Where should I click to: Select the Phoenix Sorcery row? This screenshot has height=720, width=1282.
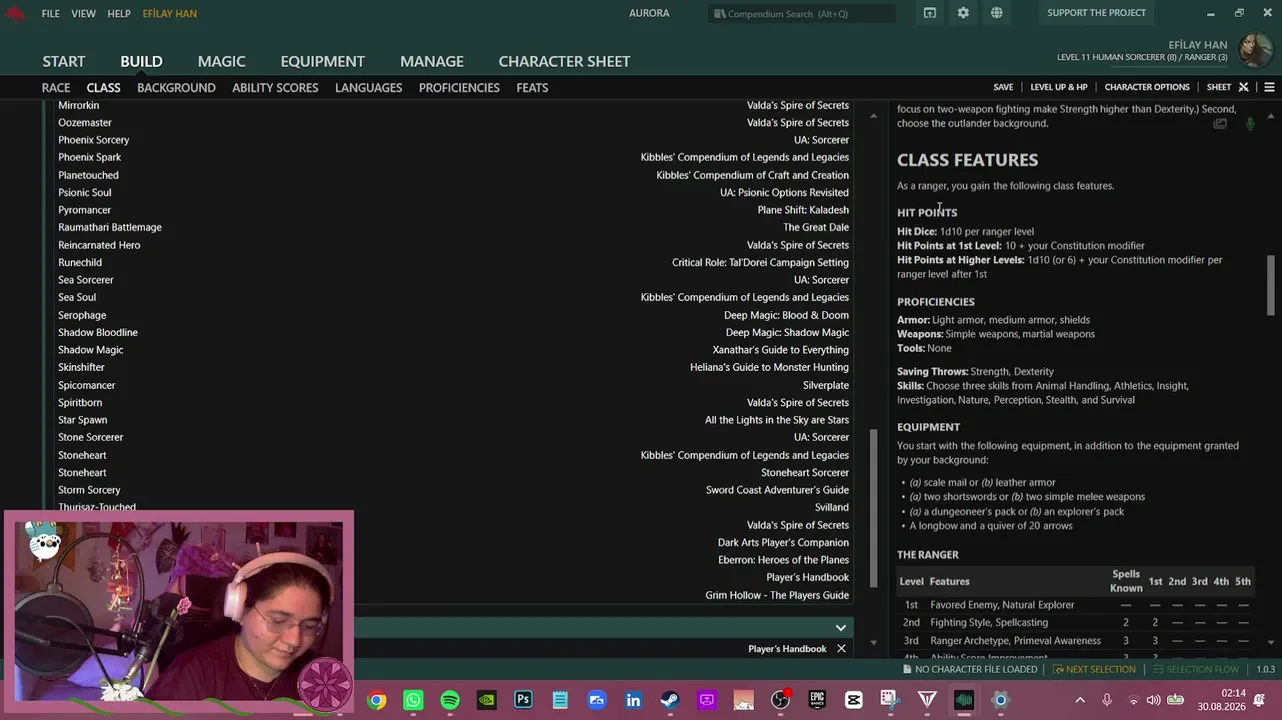(454, 140)
